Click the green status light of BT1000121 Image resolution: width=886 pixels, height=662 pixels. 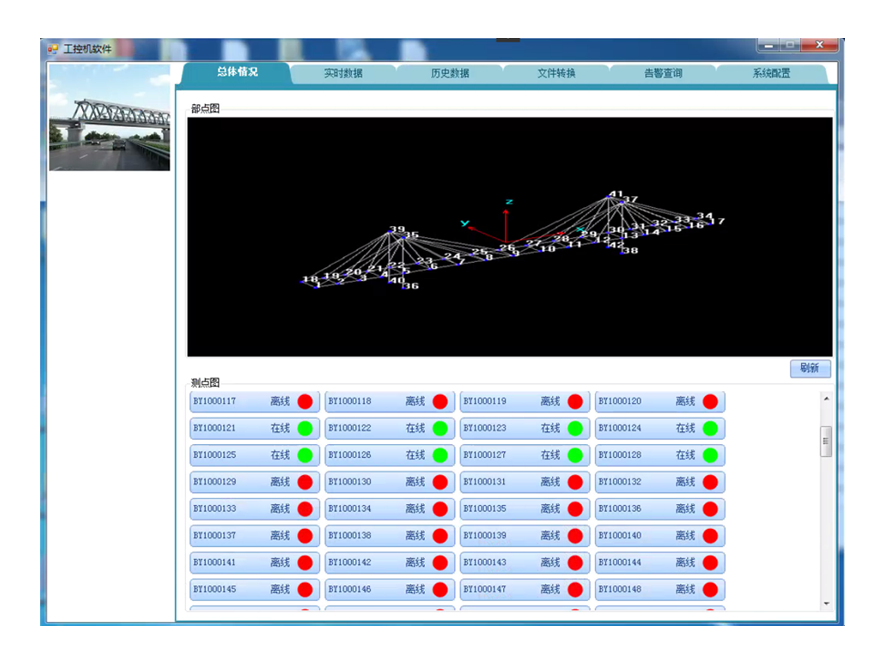coord(305,428)
